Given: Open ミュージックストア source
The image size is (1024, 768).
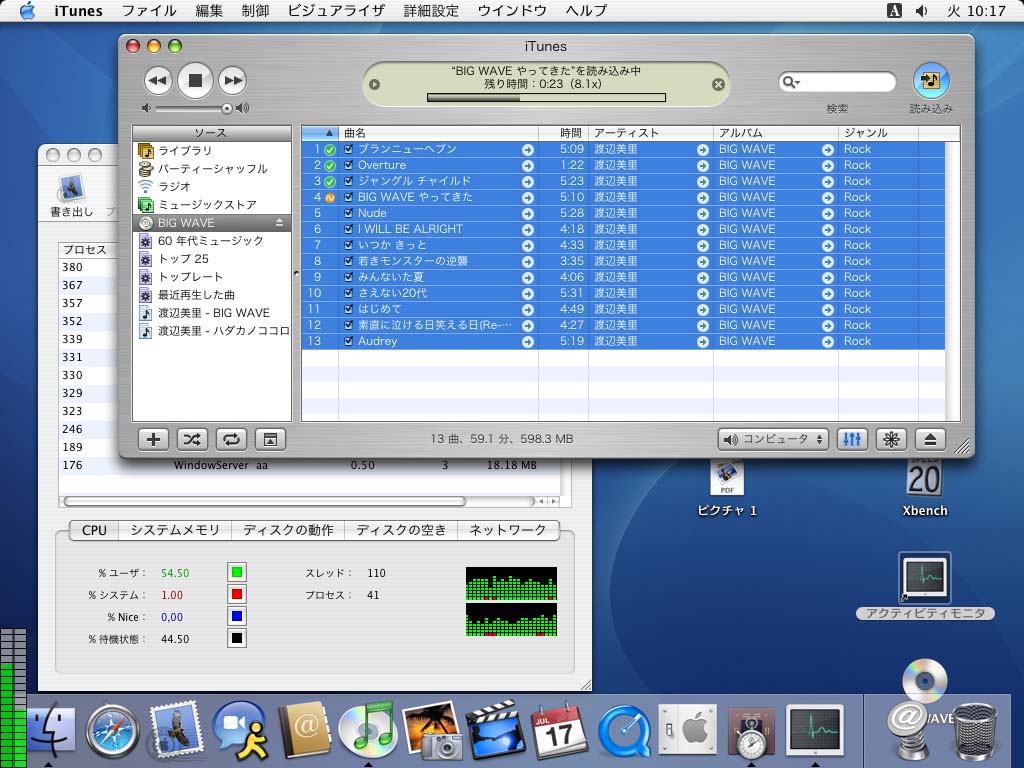Looking at the screenshot, I should (212, 205).
